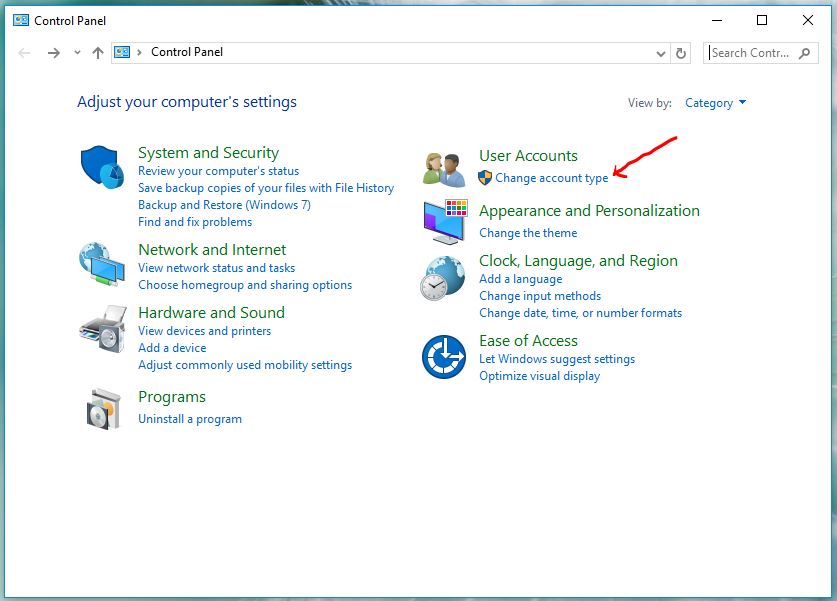Screen dimensions: 837x601
Task: Click the User Accounts people icon
Action: (x=444, y=168)
